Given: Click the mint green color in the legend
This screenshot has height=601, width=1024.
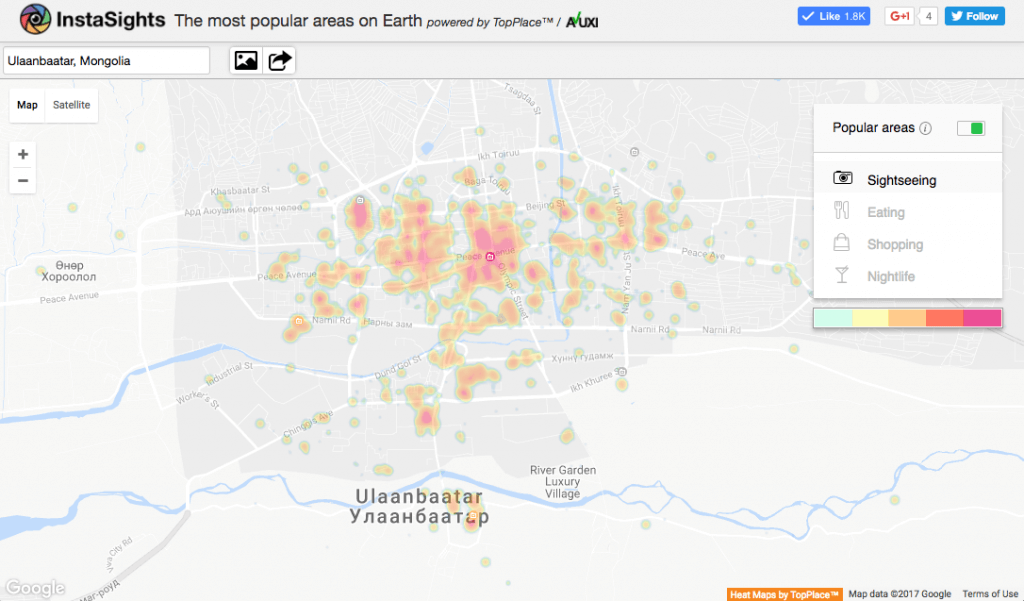Looking at the screenshot, I should [x=833, y=318].
